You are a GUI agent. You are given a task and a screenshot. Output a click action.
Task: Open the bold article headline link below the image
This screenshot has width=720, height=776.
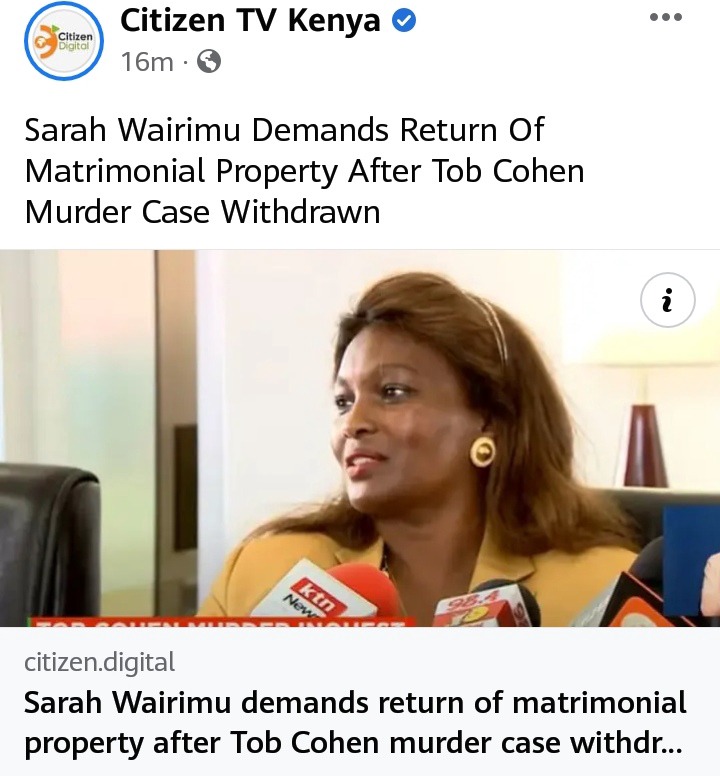355,723
